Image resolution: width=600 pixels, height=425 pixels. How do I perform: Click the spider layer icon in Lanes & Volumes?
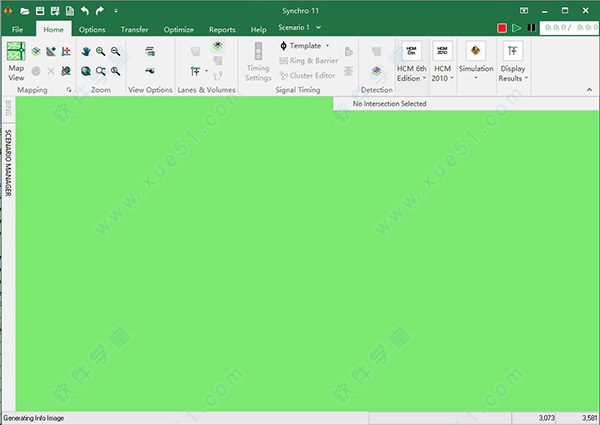pyautogui.click(x=218, y=46)
